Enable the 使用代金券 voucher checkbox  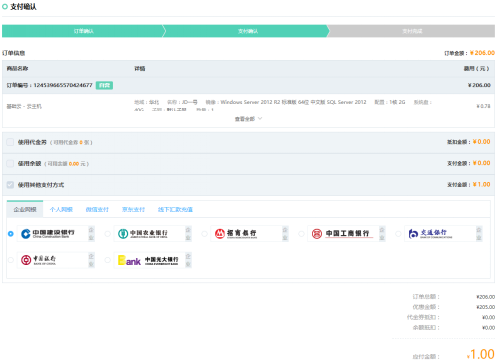coord(10,142)
